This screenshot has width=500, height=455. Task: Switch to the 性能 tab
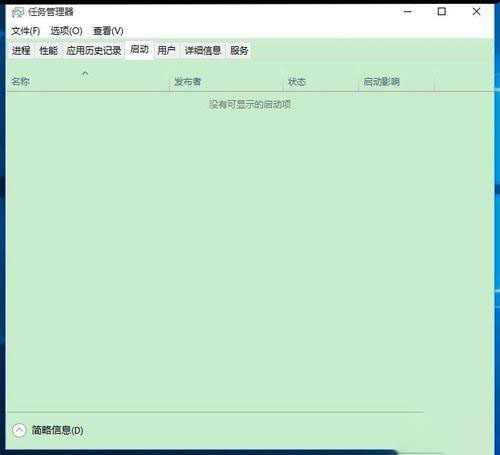tap(48, 51)
